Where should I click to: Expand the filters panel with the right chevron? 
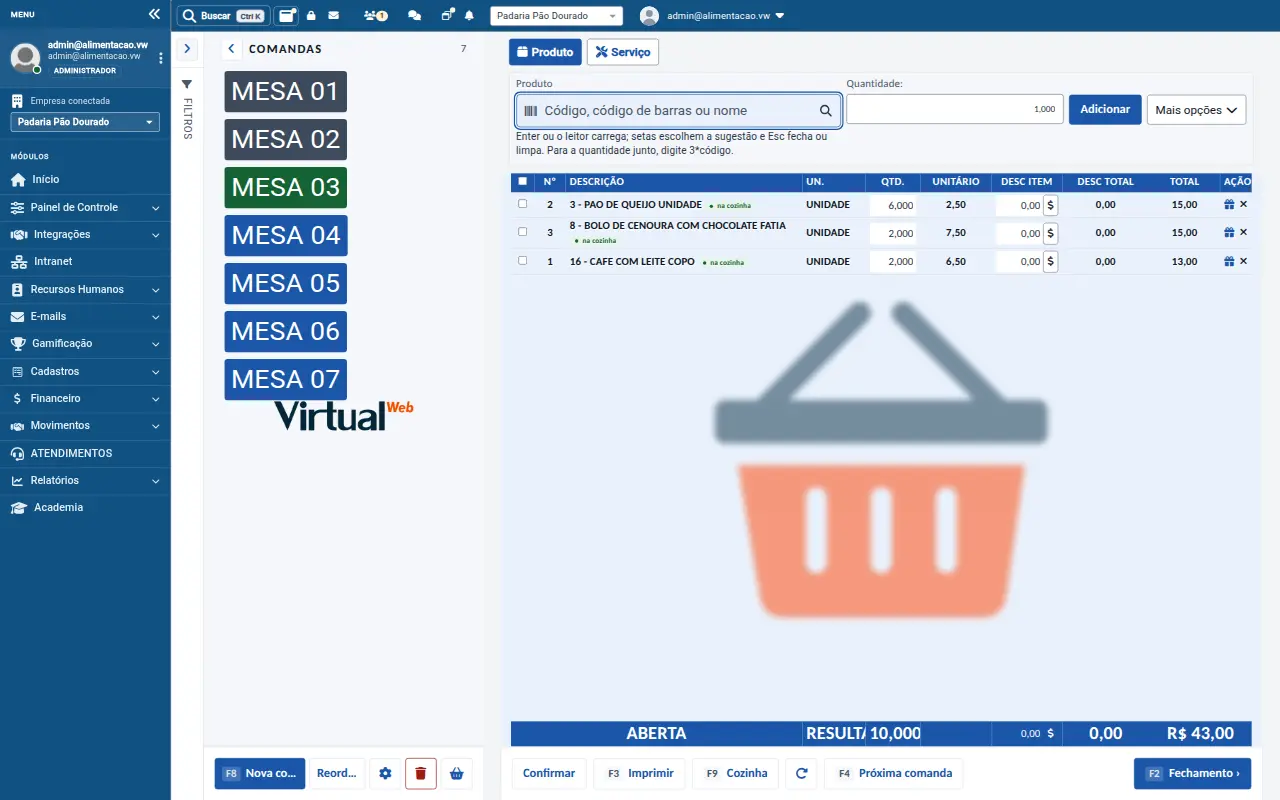tap(187, 48)
